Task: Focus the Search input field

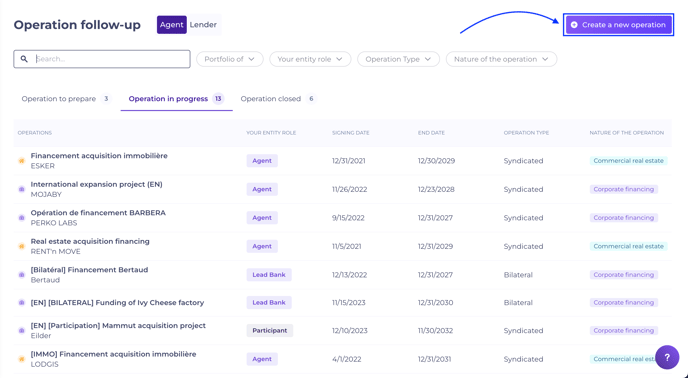Action: 102,59
